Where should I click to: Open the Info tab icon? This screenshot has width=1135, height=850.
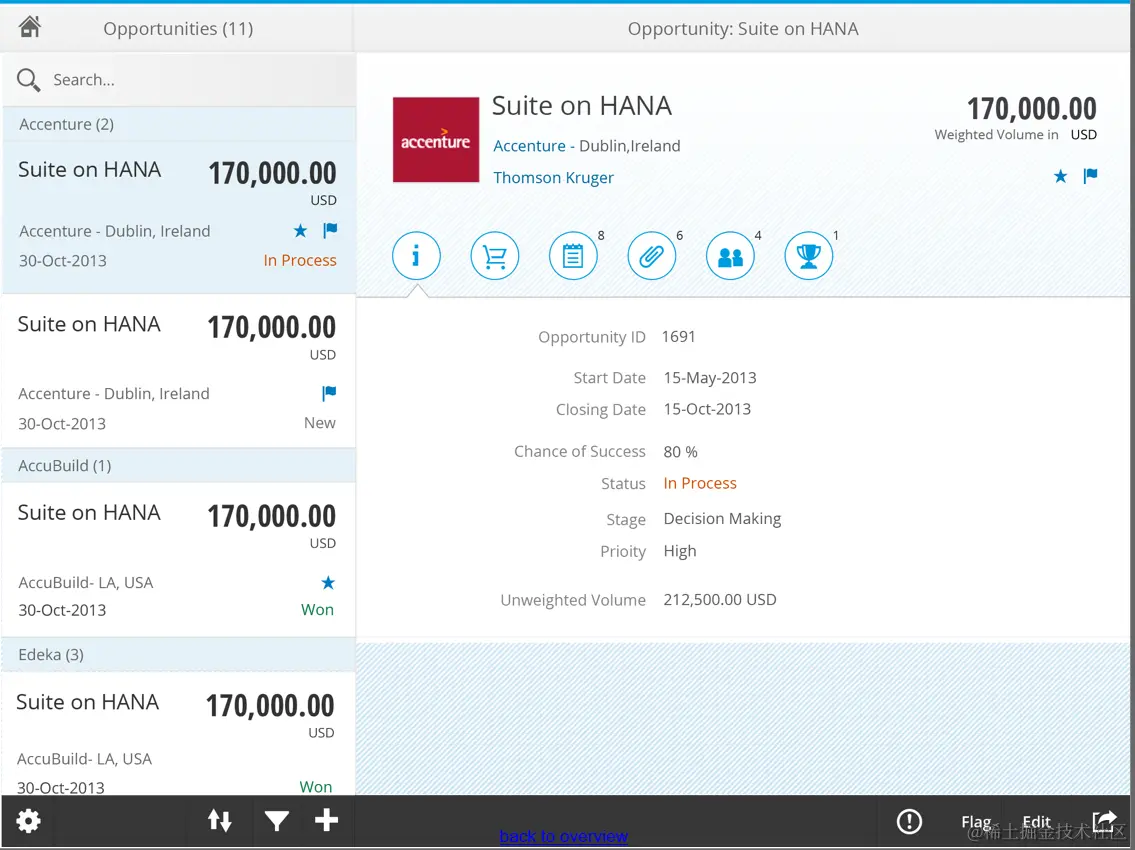416,256
